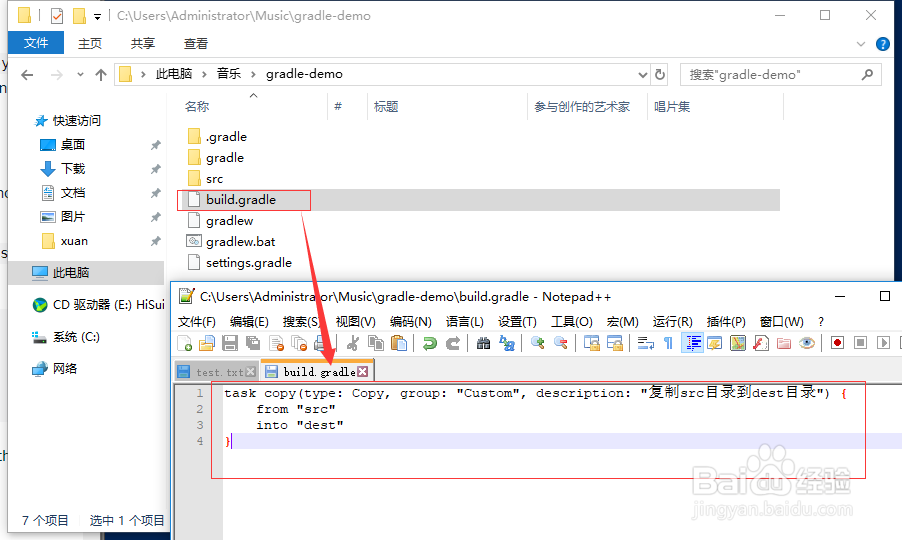Toggle synchronized vertical scrolling
902x540 pixels.
pos(591,343)
